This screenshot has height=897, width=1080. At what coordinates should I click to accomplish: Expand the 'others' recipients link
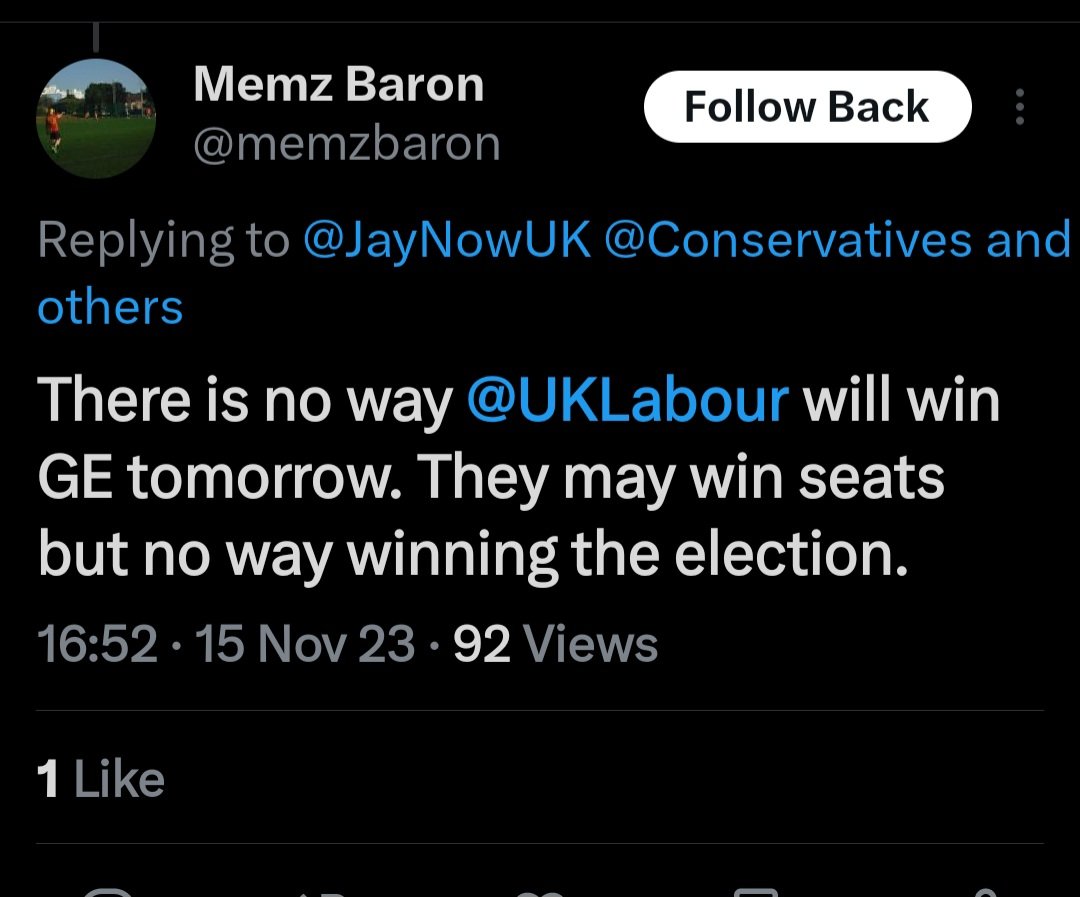click(x=110, y=306)
